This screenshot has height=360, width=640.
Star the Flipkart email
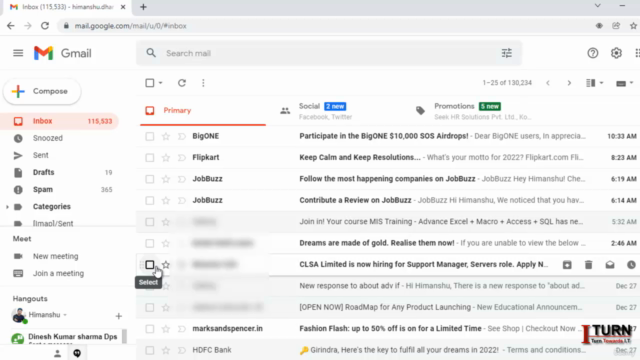[166, 158]
